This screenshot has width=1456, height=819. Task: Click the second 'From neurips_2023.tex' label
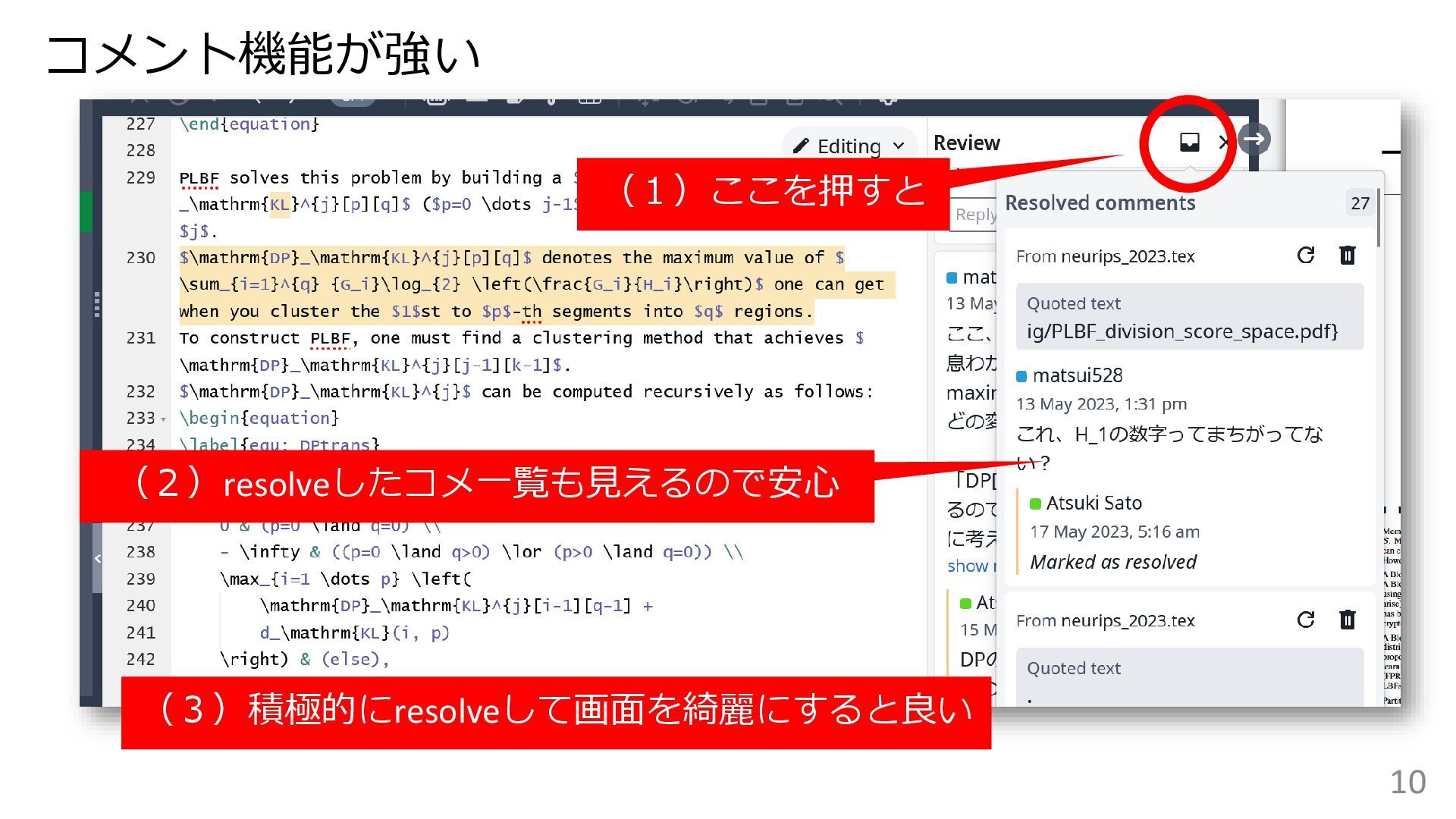tap(1105, 620)
